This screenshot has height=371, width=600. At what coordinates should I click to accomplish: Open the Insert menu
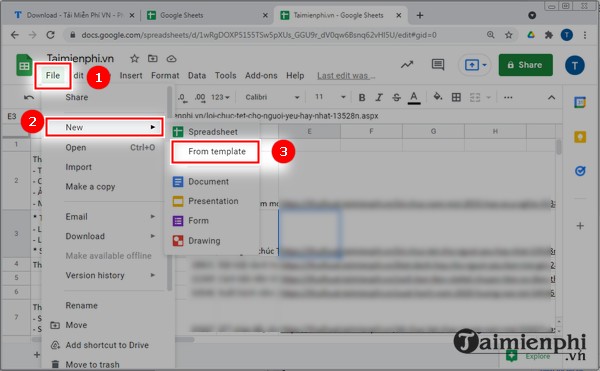[x=131, y=75]
